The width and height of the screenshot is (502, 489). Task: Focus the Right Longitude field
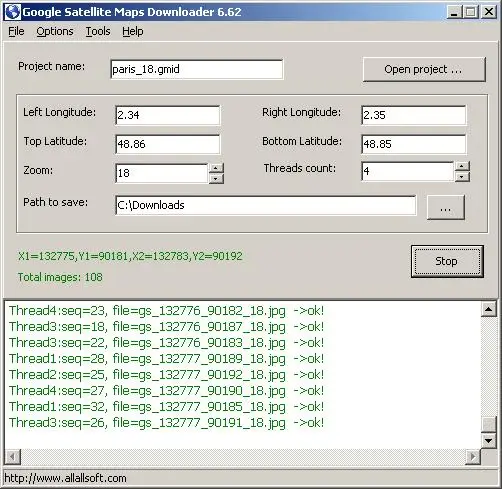coord(414,115)
